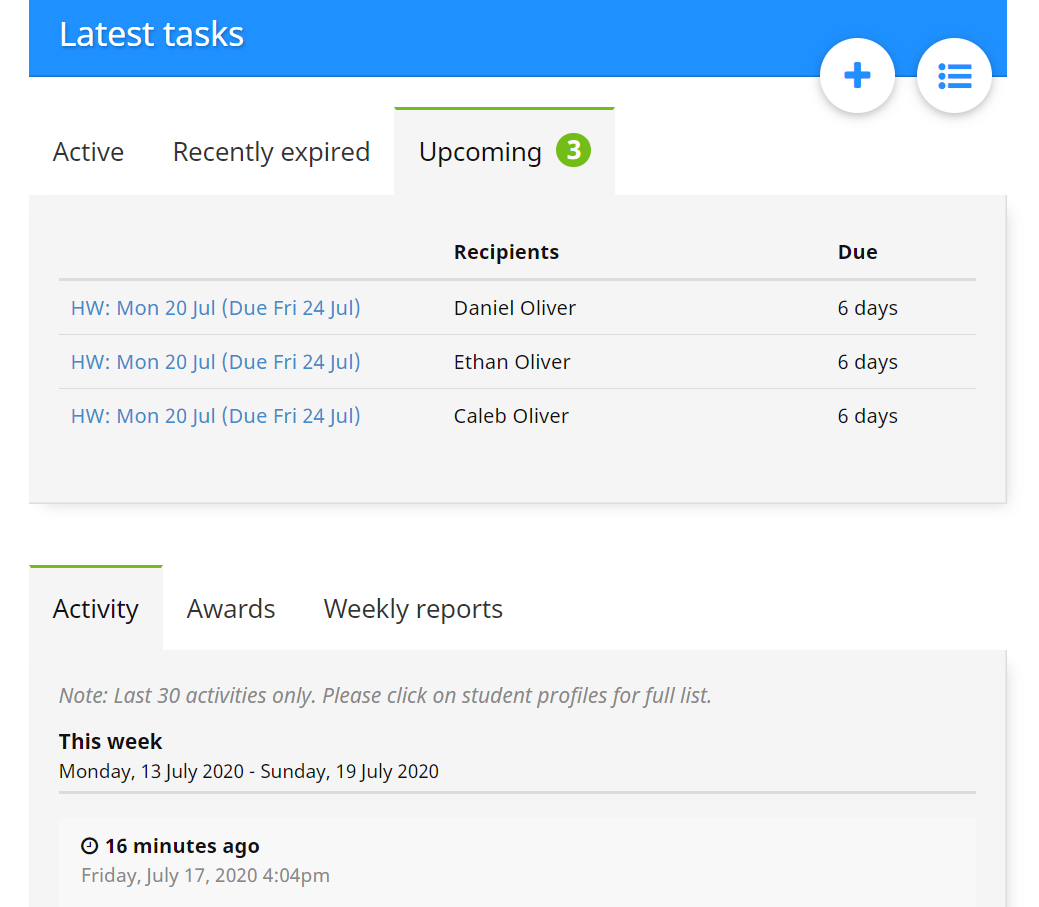Viewport: 1039px width, 907px height.
Task: Show the Weekly reports tab
Action: click(413, 609)
